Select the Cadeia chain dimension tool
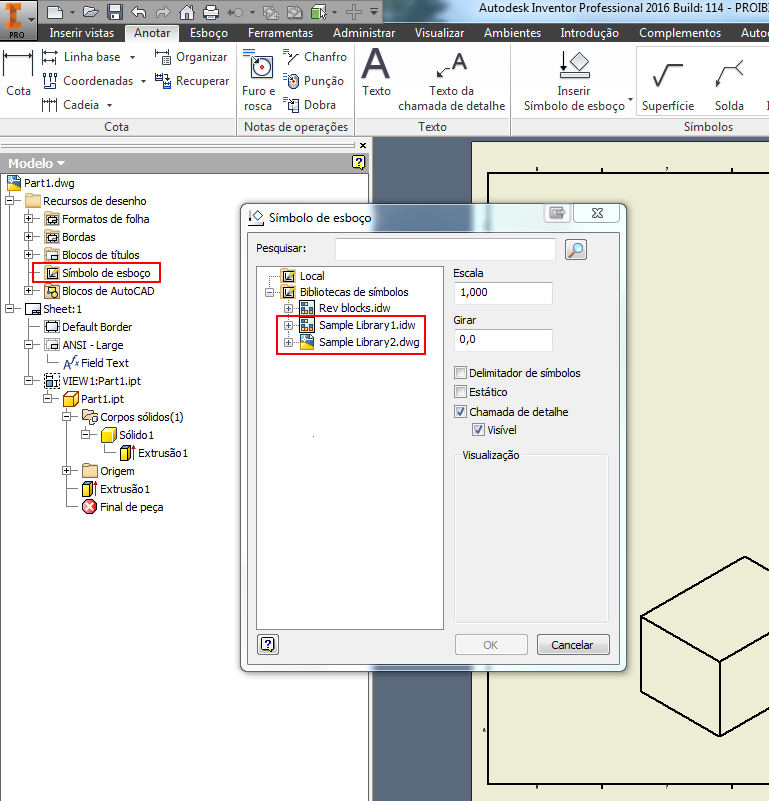Viewport: 769px width, 801px height. (71, 105)
